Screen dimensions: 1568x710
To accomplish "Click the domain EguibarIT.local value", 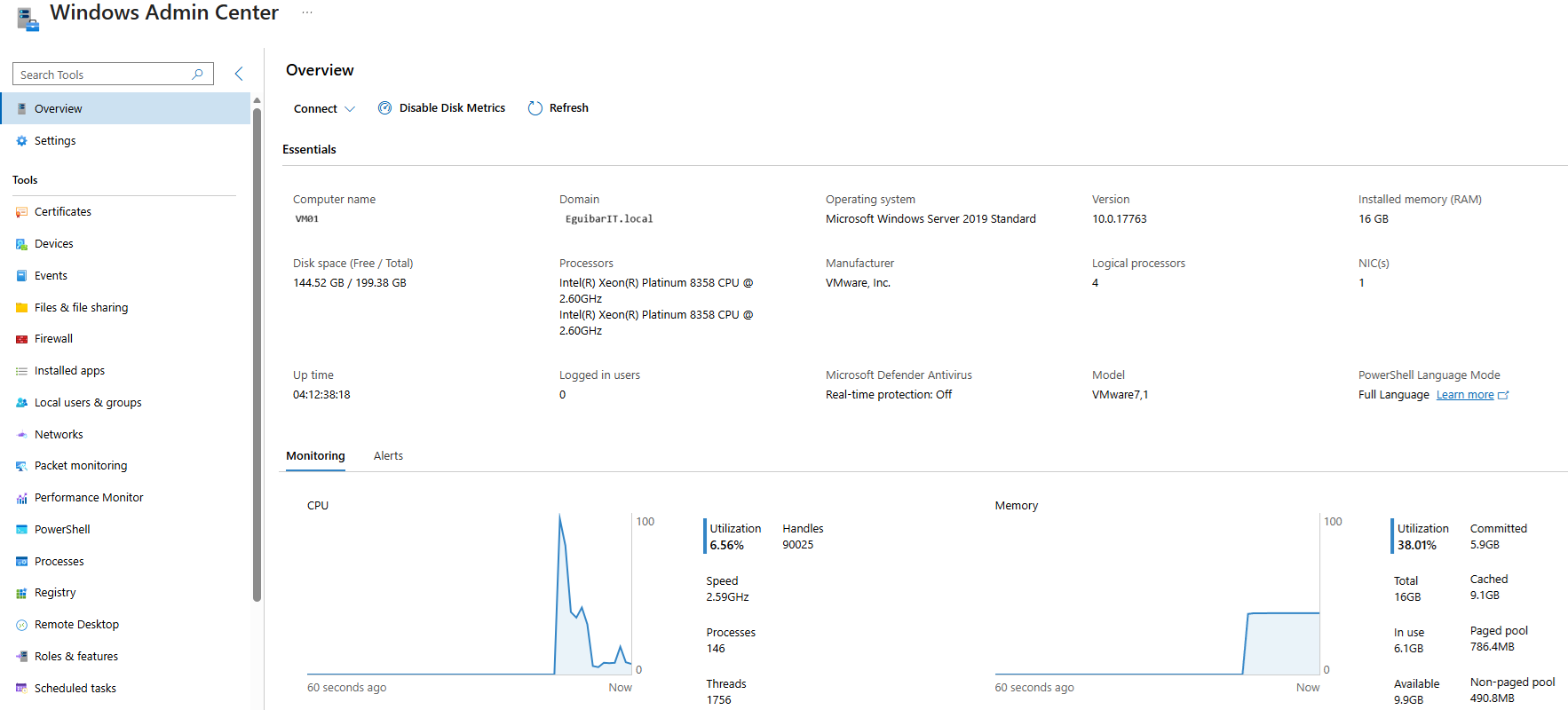I will pyautogui.click(x=609, y=219).
